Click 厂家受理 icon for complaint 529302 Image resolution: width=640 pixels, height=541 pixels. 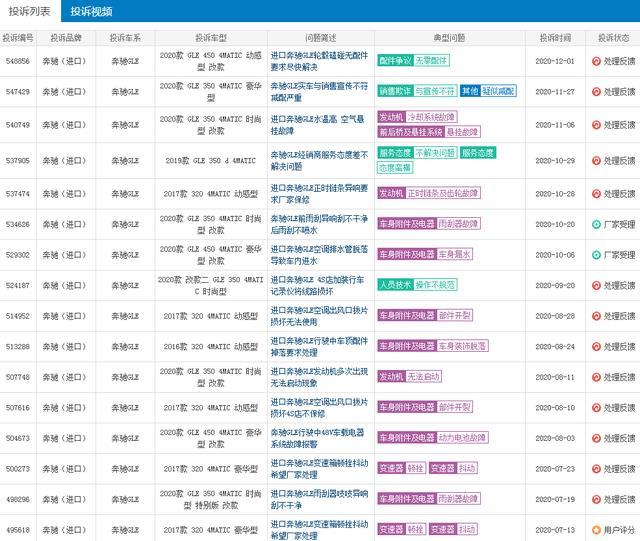[x=596, y=255]
